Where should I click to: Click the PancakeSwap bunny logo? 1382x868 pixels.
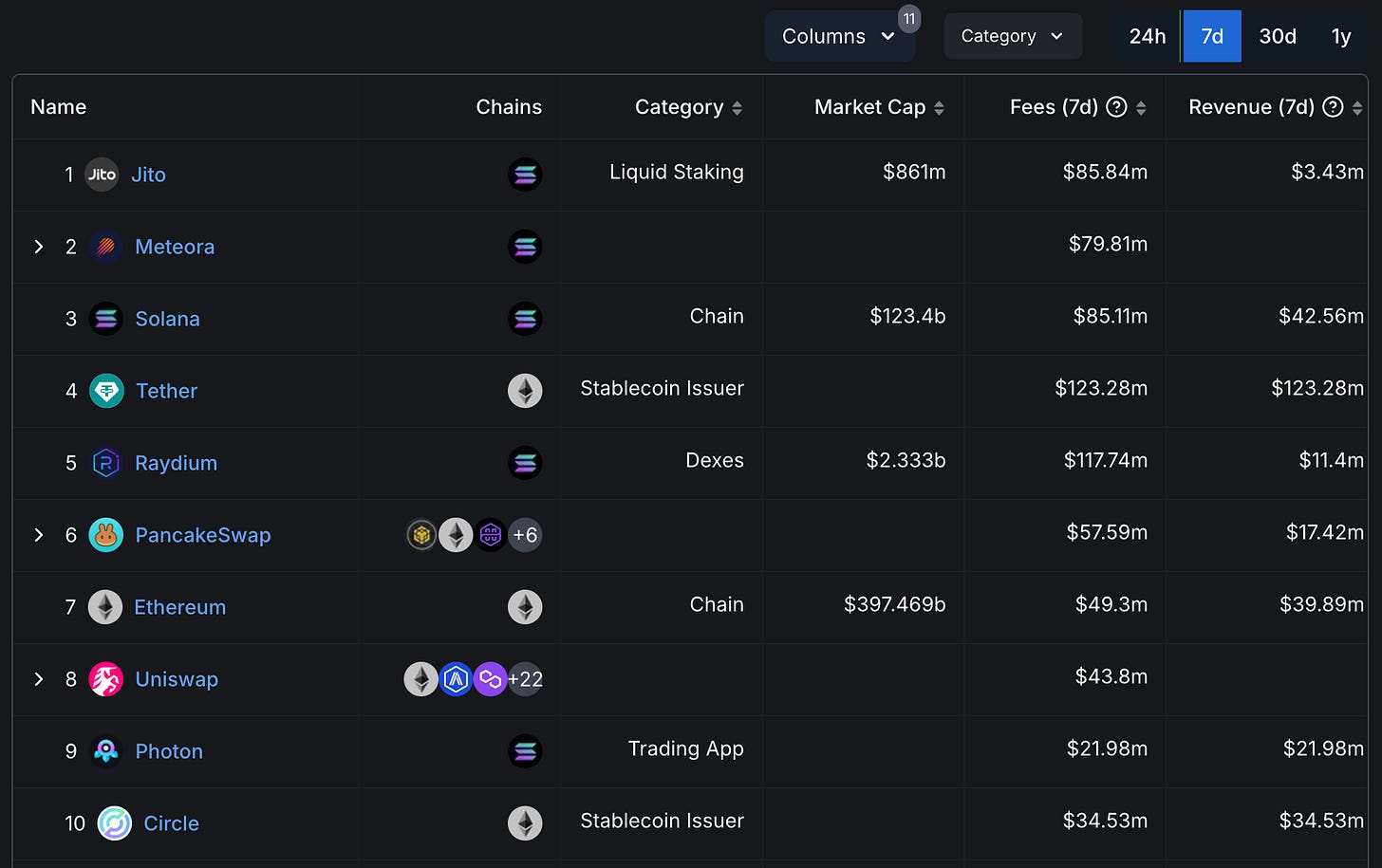pos(105,535)
